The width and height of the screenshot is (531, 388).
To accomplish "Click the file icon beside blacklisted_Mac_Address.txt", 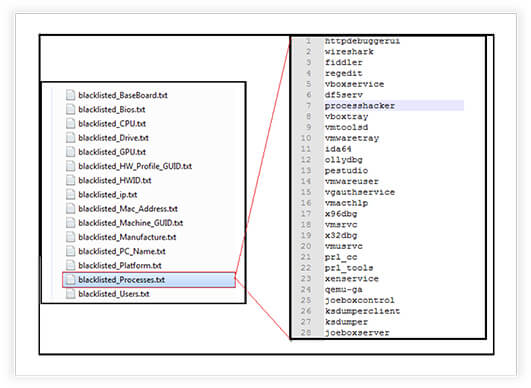I will point(70,209).
